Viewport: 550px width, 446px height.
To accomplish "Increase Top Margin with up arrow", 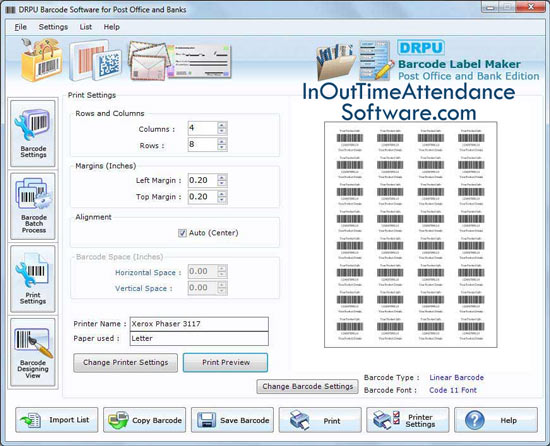I will pyautogui.click(x=222, y=194).
